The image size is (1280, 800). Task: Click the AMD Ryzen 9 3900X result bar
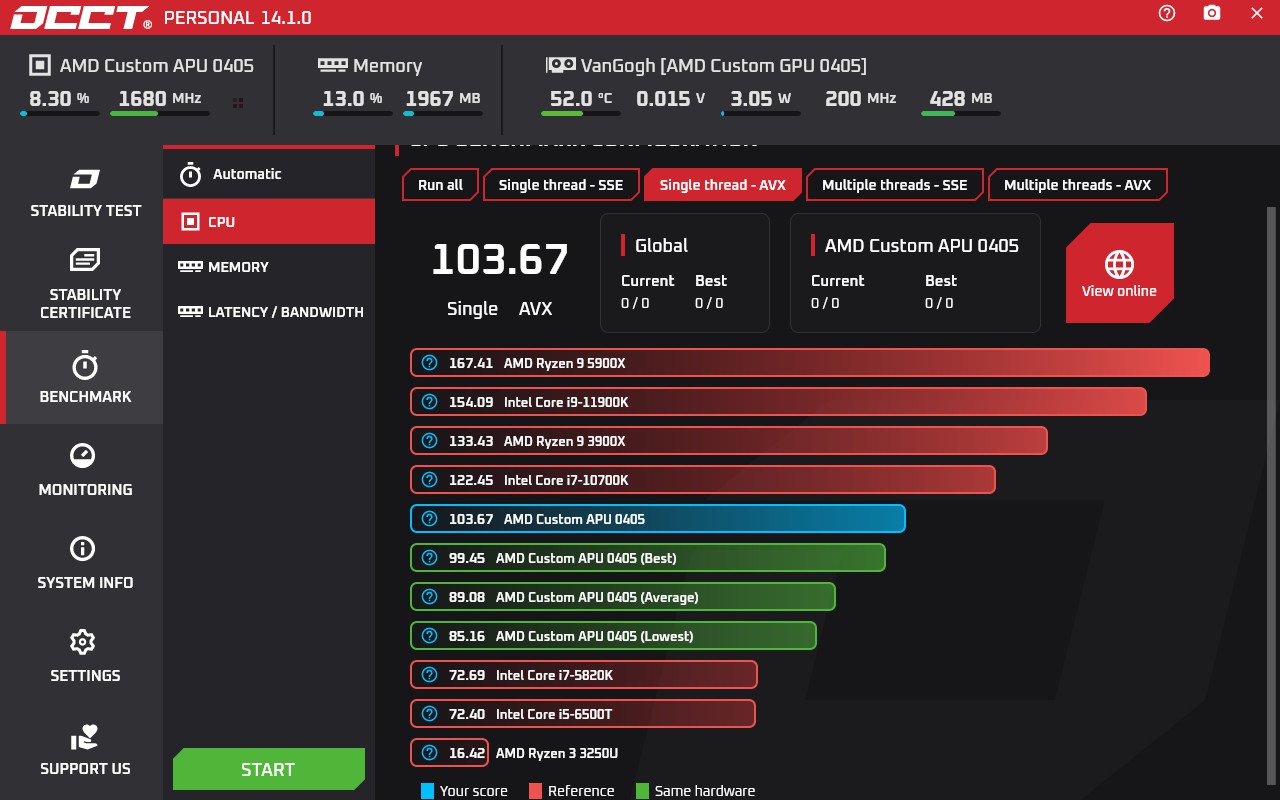click(x=729, y=441)
